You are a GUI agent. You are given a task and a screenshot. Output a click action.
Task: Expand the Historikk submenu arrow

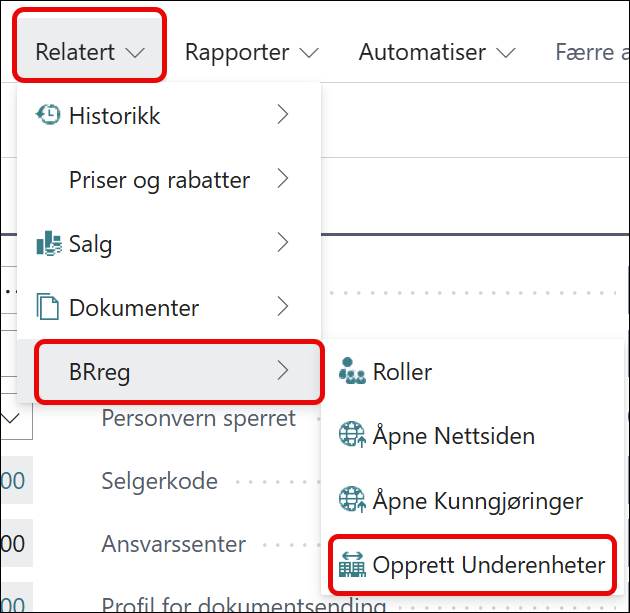click(283, 116)
